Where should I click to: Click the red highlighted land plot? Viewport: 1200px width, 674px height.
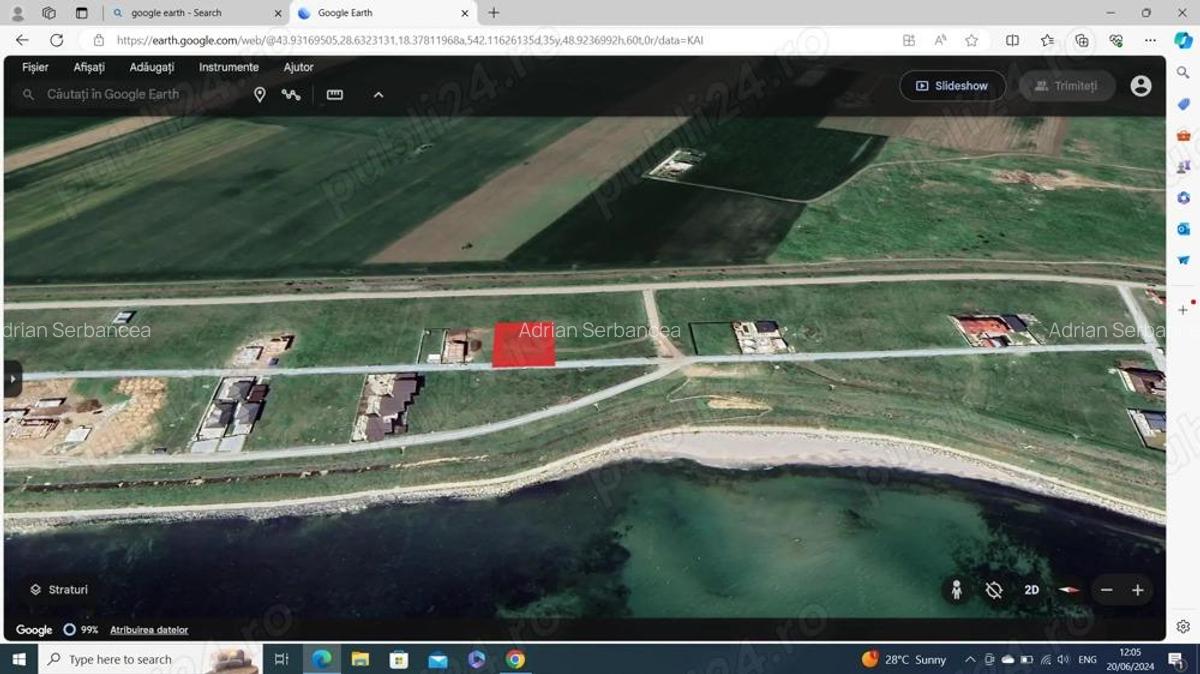[524, 345]
